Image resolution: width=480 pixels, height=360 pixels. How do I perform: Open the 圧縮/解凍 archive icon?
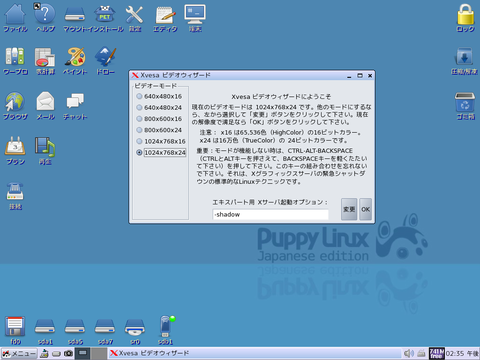(x=464, y=57)
